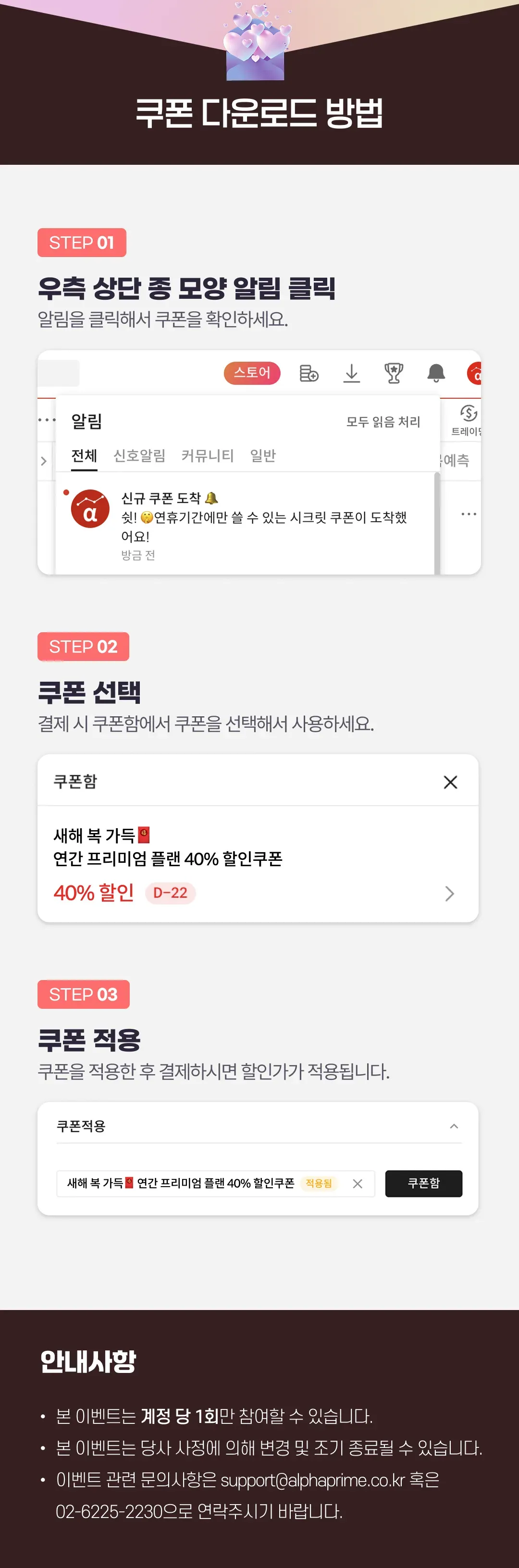Click the trophy icon in the header
The height and width of the screenshot is (1568, 519).
pyautogui.click(x=394, y=373)
